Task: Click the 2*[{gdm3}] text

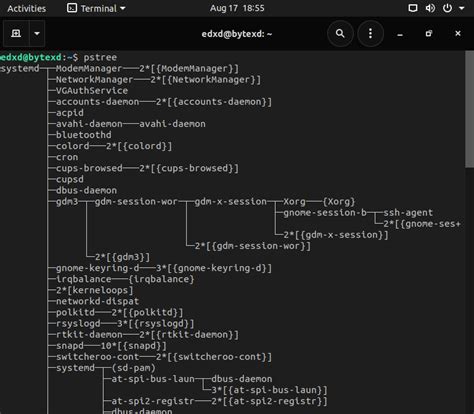Action: point(122,257)
